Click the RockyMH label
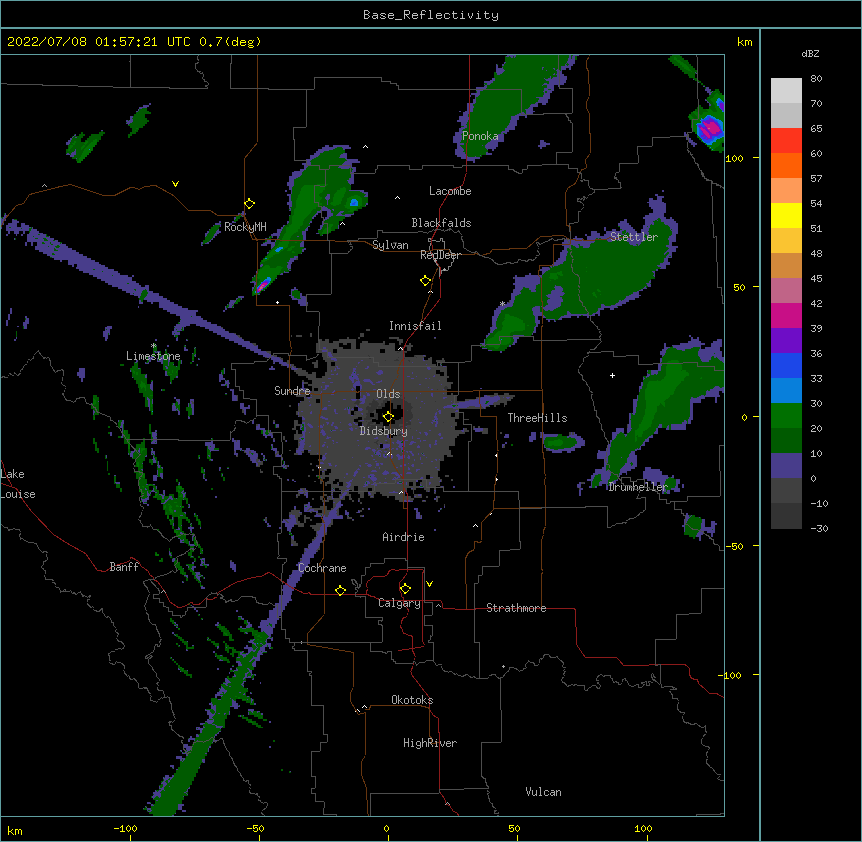The height and width of the screenshot is (842, 862). point(245,227)
